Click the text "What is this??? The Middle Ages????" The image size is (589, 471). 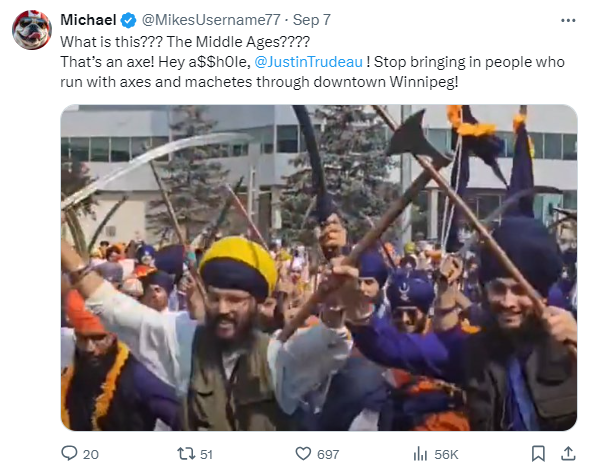(x=185, y=42)
